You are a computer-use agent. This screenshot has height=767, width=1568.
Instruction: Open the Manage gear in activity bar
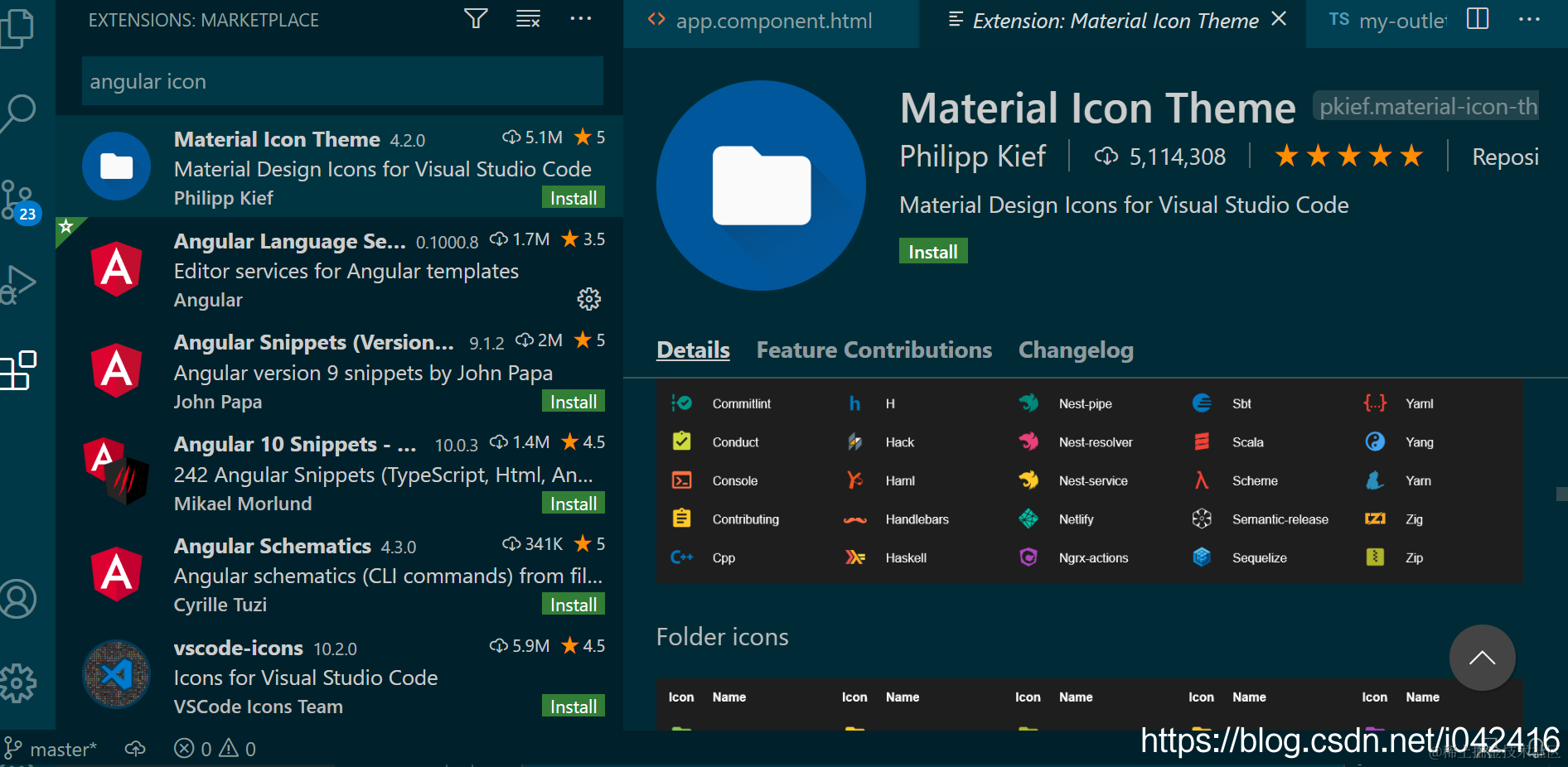(x=18, y=683)
